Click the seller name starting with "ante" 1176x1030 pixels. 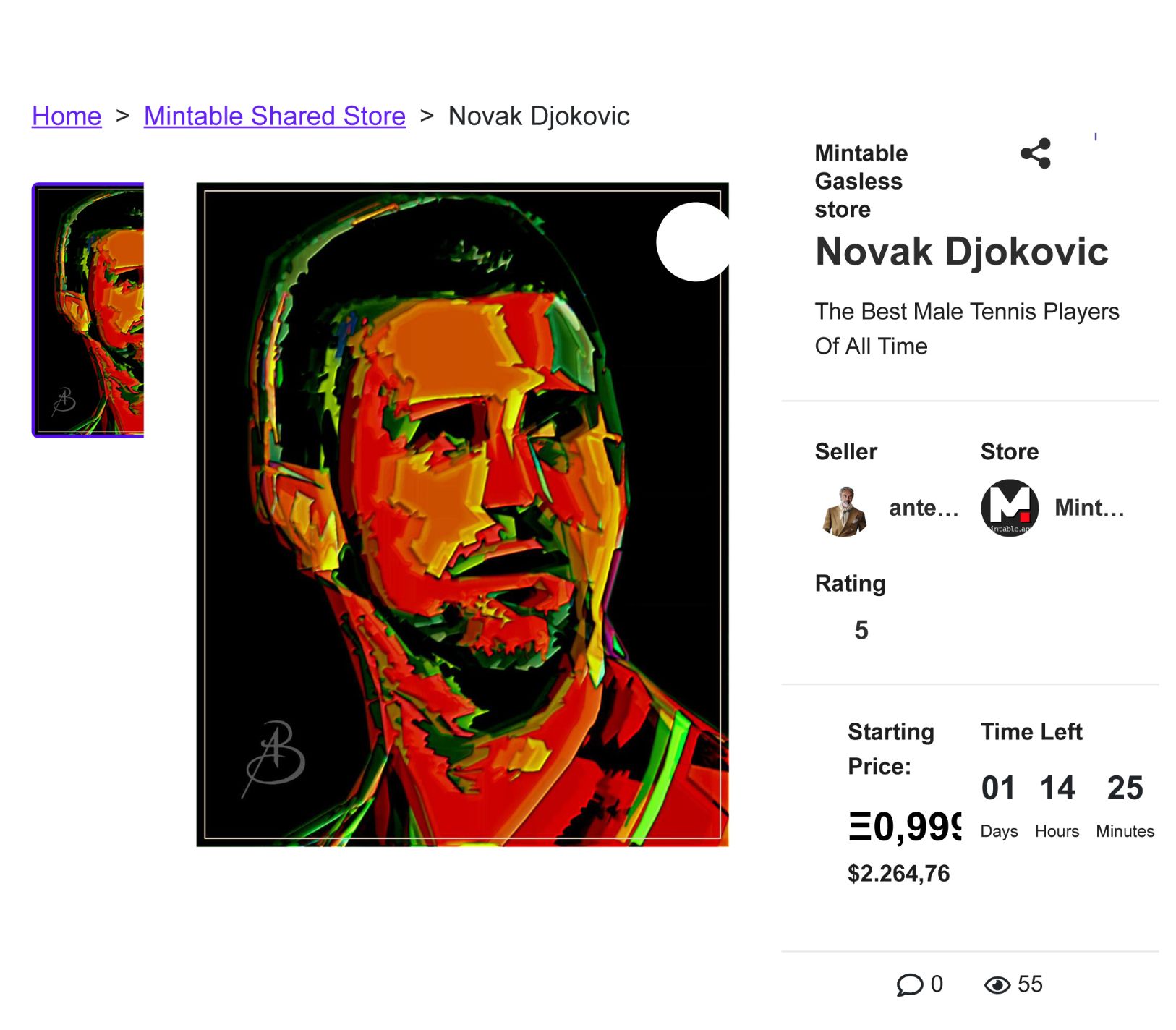pyautogui.click(x=924, y=508)
